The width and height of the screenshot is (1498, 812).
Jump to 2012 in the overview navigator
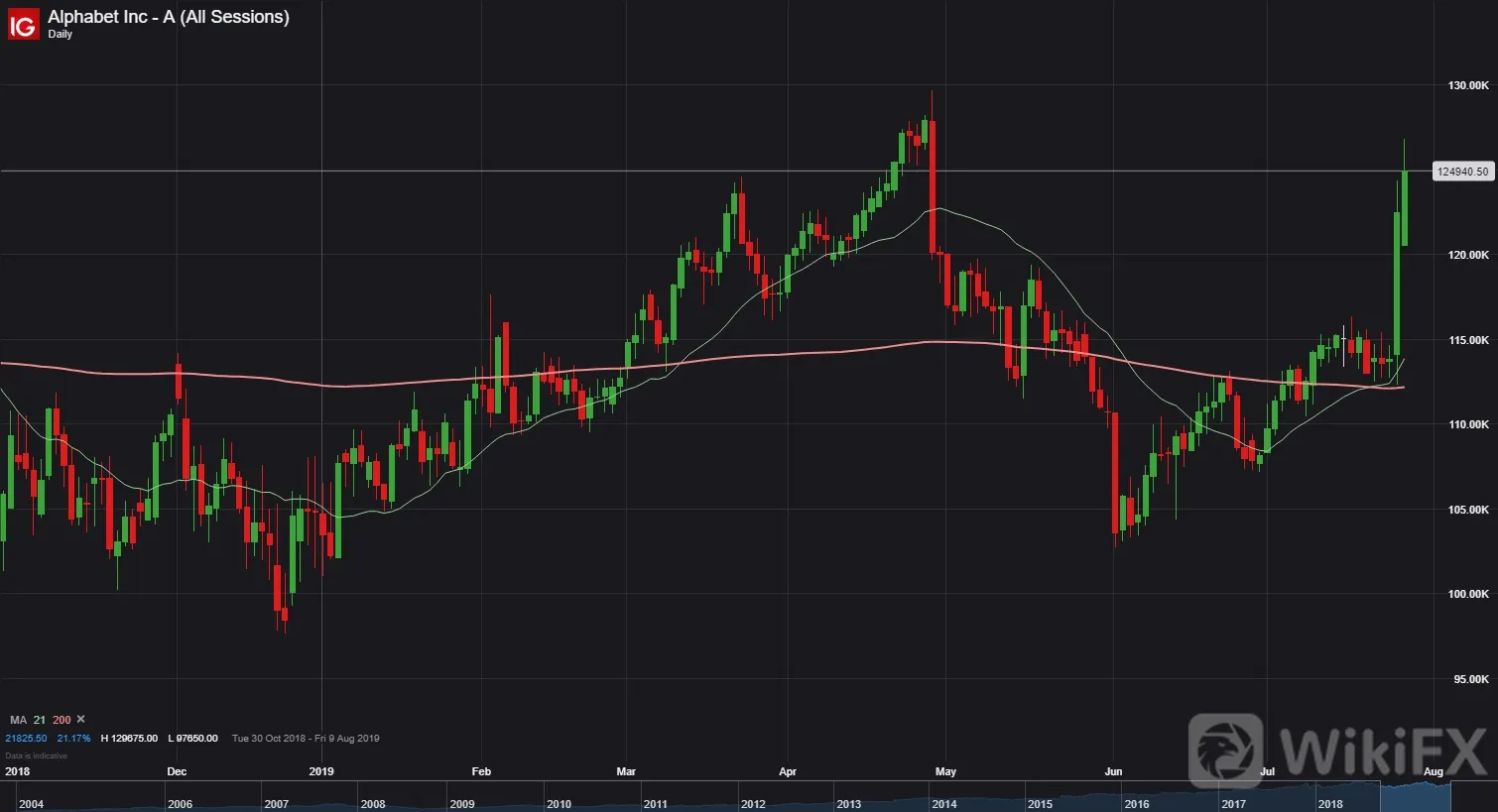point(753,804)
